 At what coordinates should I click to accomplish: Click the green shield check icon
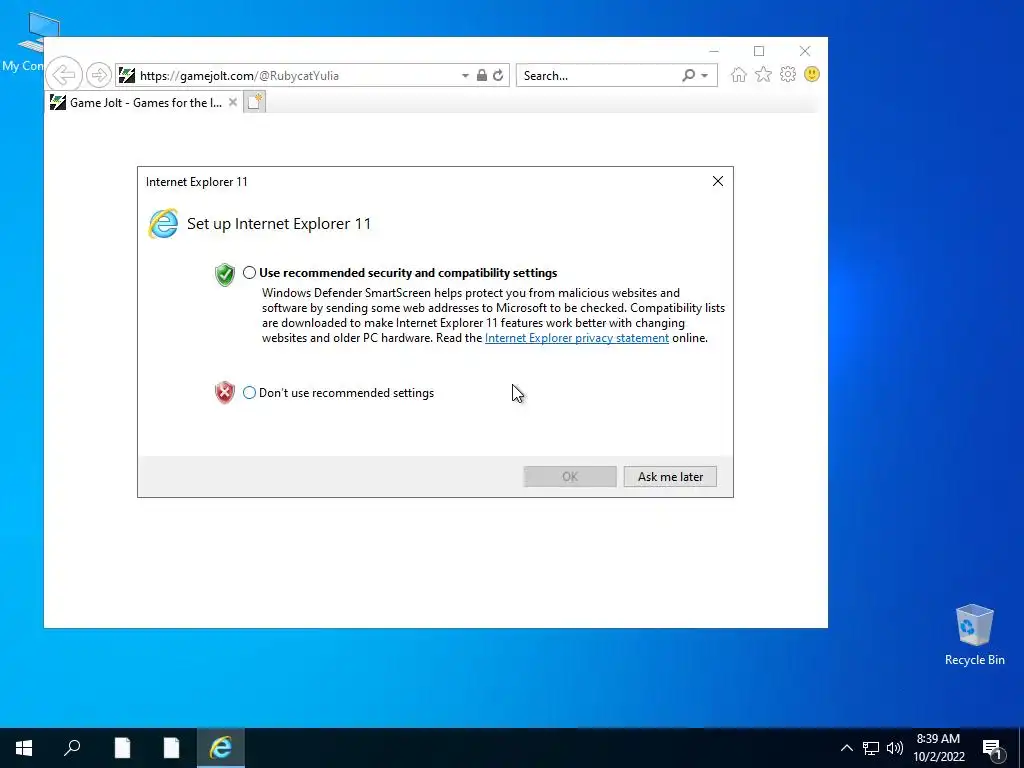225,275
